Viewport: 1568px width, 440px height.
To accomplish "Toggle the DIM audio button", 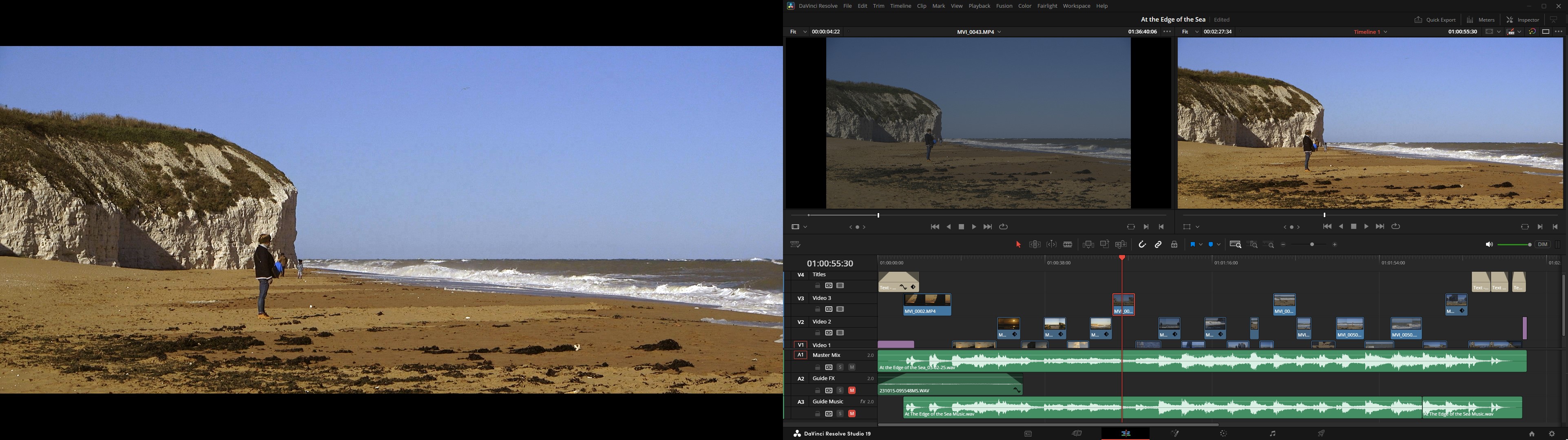I will click(x=1542, y=244).
